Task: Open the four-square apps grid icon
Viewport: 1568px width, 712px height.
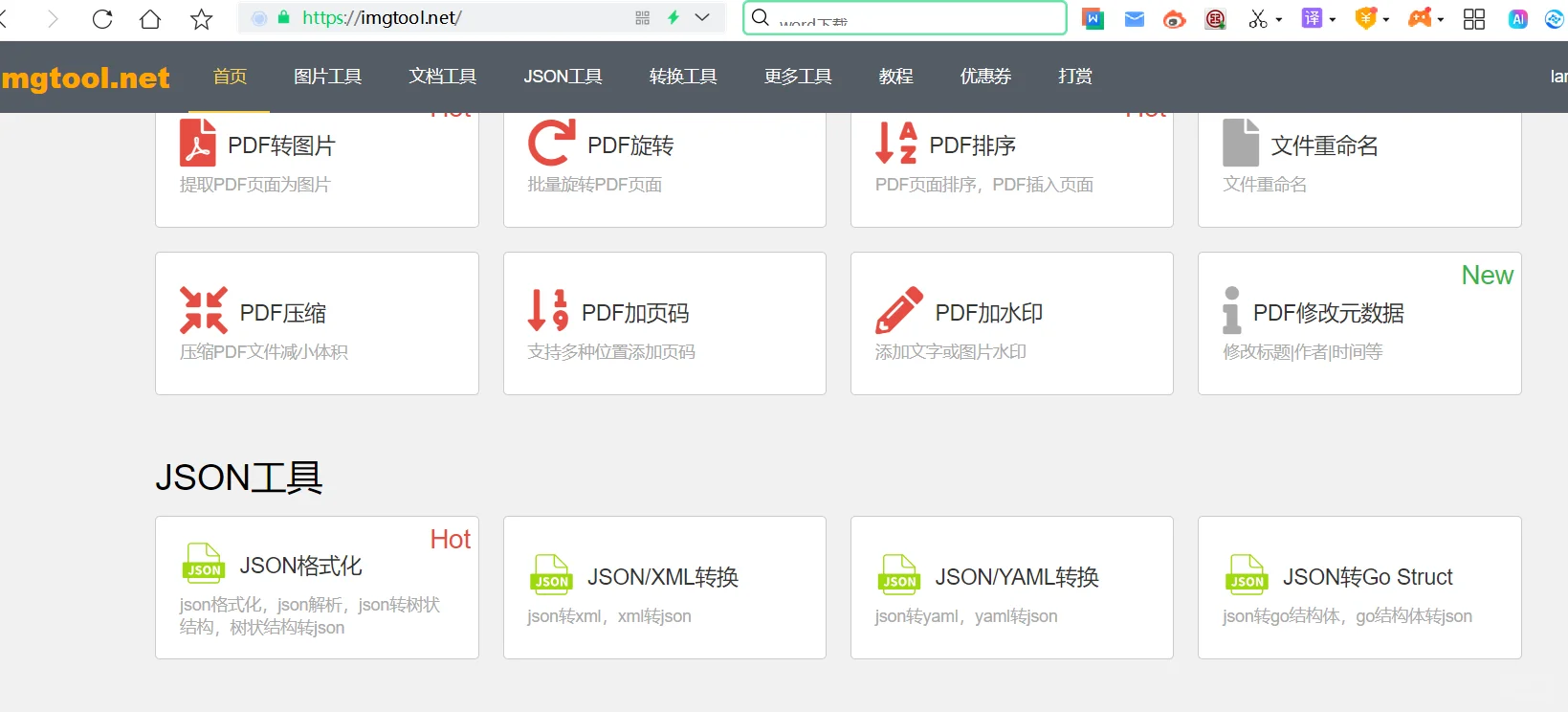Action: 1474,19
